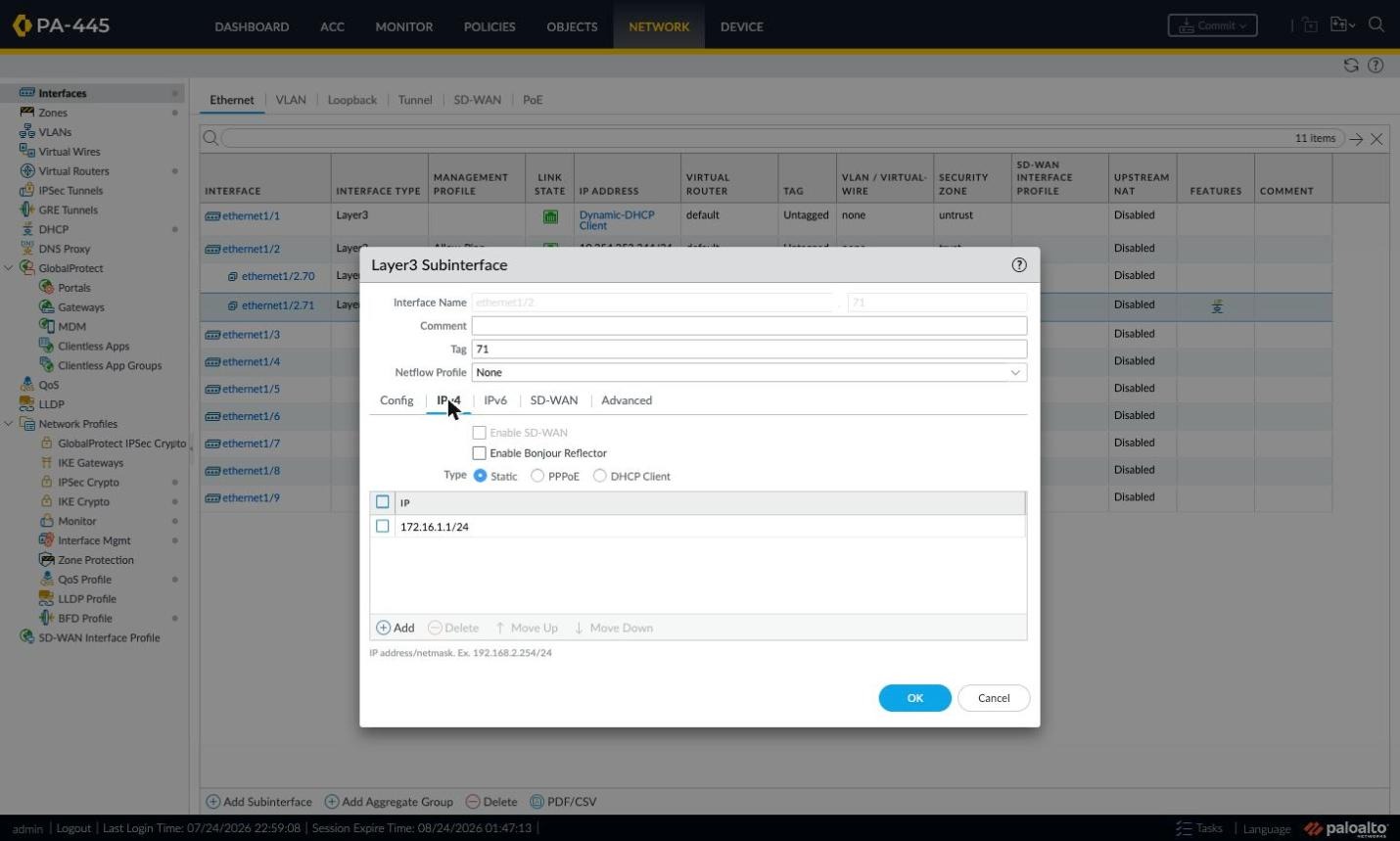Select the Static type radio button

pyautogui.click(x=480, y=476)
